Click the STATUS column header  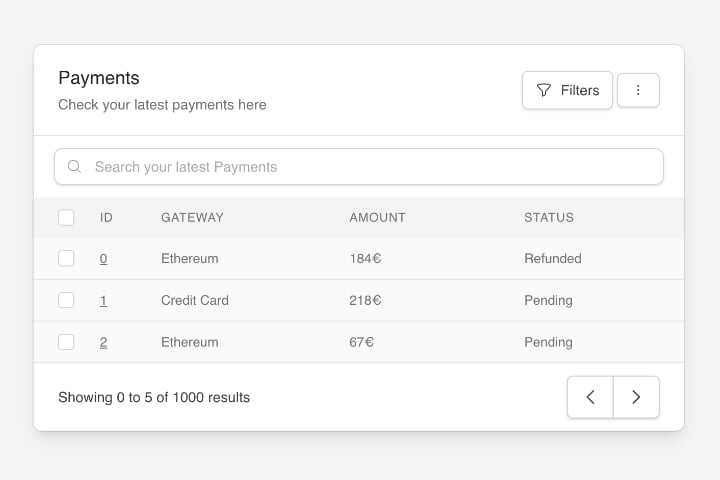549,217
